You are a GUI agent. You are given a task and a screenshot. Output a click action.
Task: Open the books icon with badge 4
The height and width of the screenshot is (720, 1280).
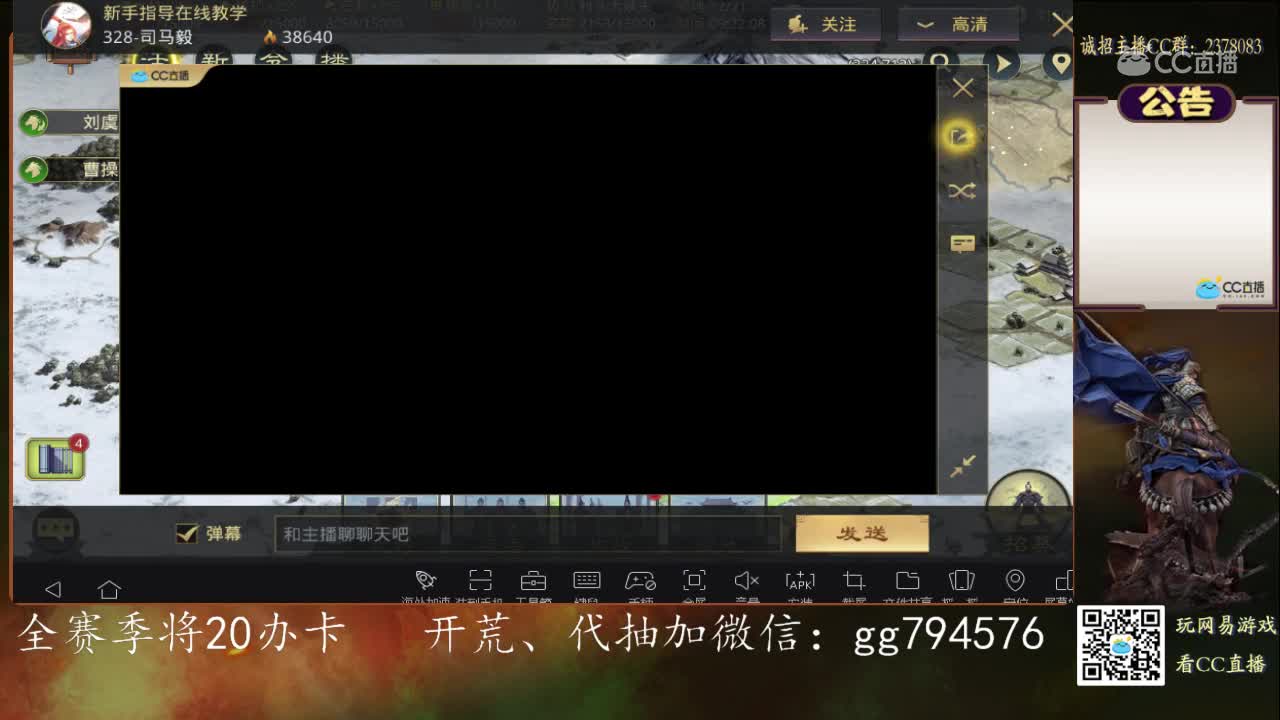click(x=56, y=458)
